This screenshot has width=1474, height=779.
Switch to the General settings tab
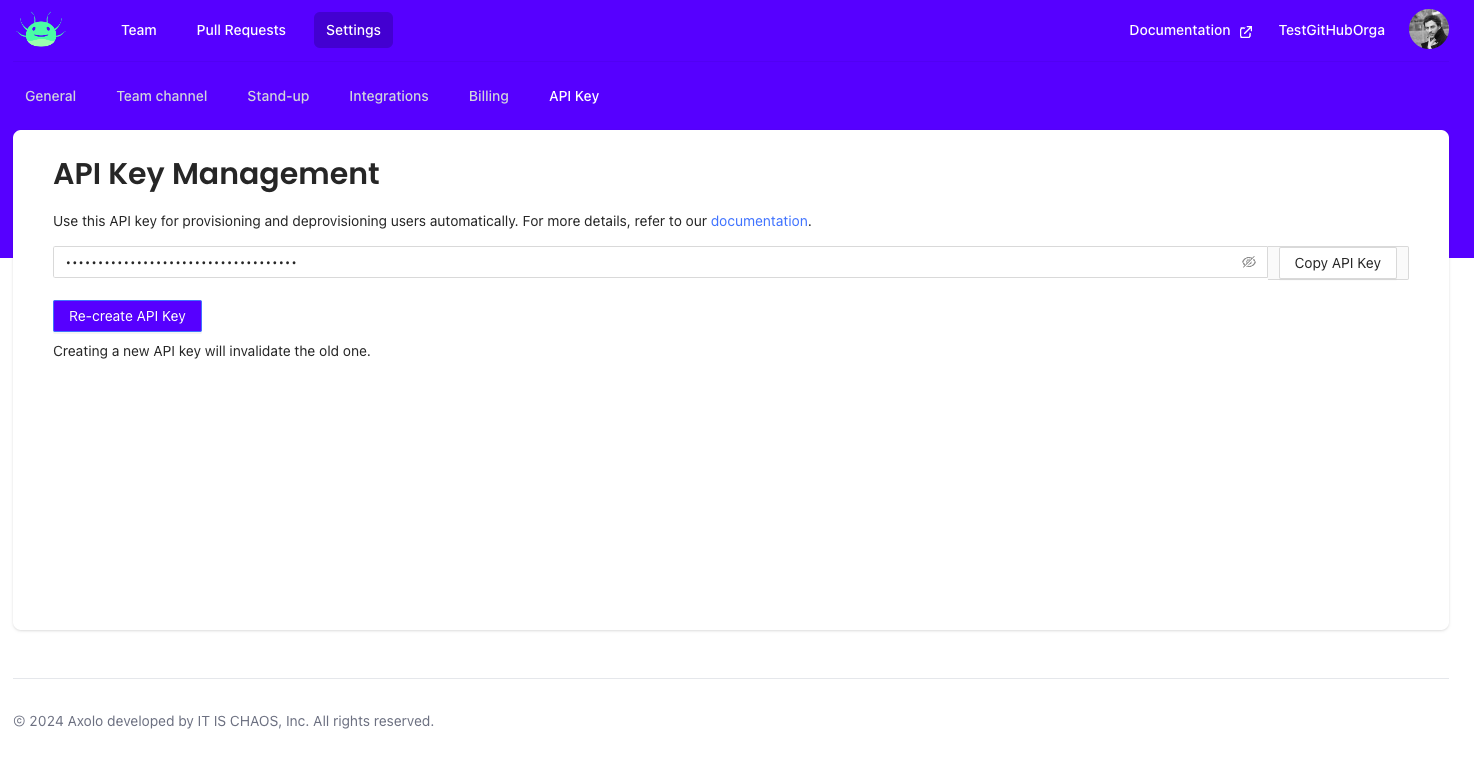(x=51, y=96)
